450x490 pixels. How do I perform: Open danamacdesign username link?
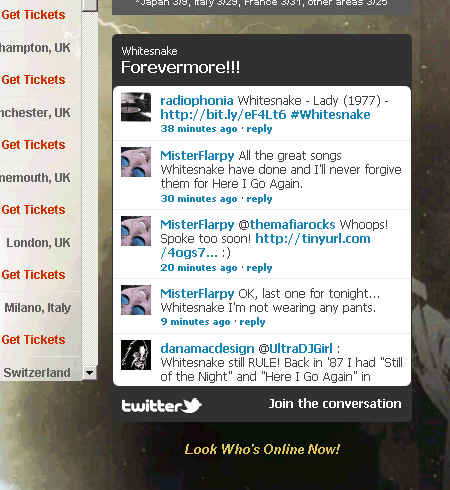click(x=207, y=349)
